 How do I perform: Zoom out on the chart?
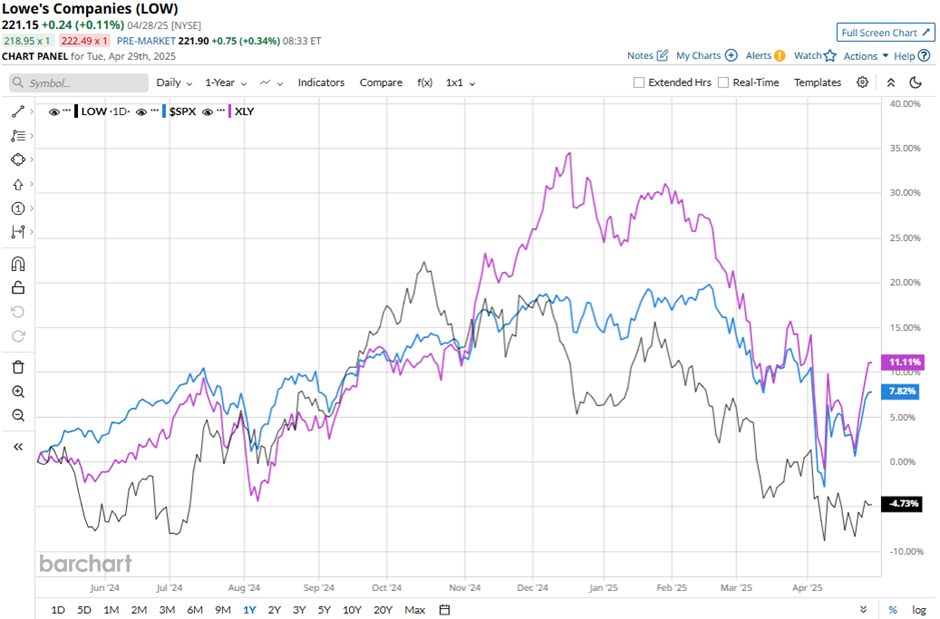pyautogui.click(x=18, y=415)
